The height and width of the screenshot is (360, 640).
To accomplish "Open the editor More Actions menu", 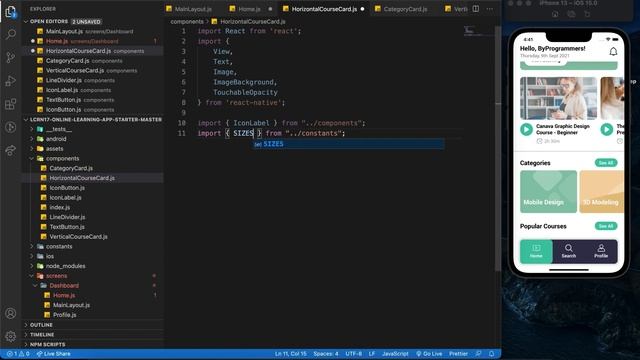I will [490, 9].
